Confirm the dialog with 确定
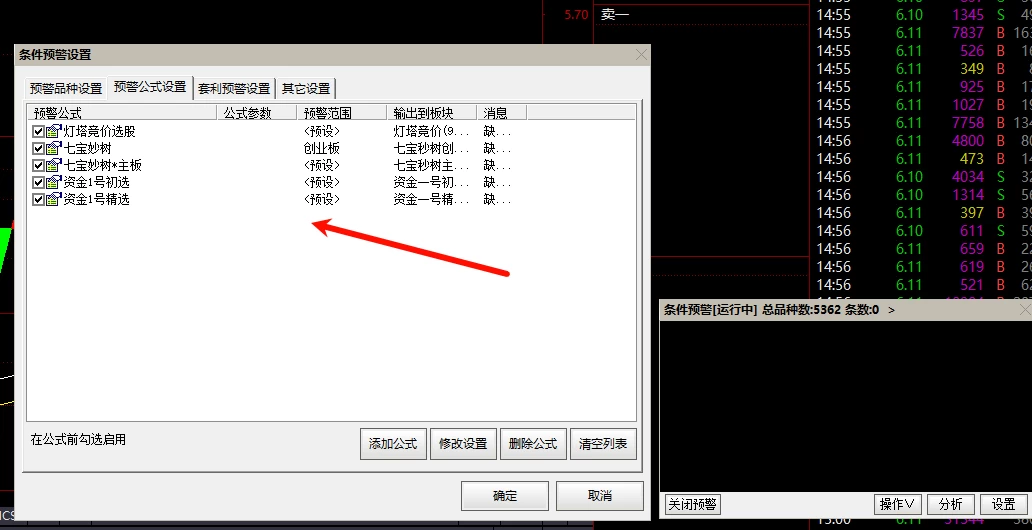 tap(505, 496)
